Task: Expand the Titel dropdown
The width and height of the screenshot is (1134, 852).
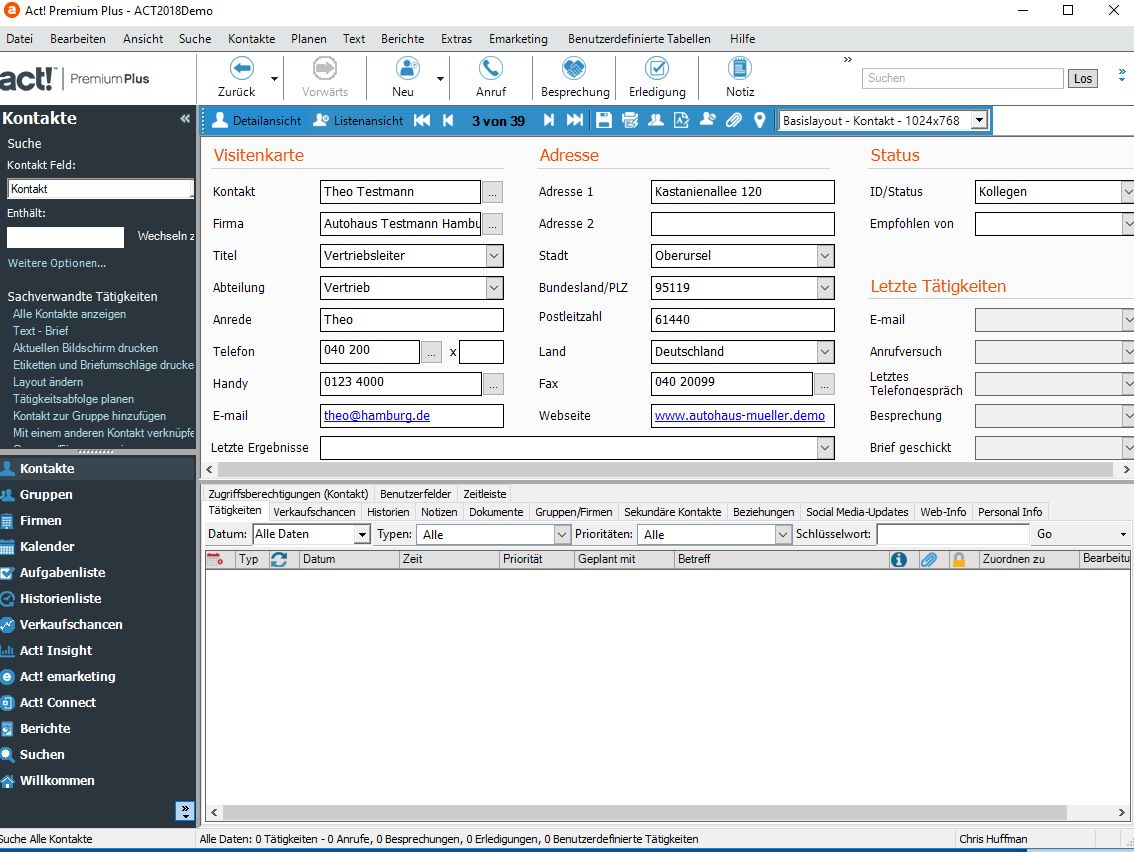Action: click(x=494, y=255)
